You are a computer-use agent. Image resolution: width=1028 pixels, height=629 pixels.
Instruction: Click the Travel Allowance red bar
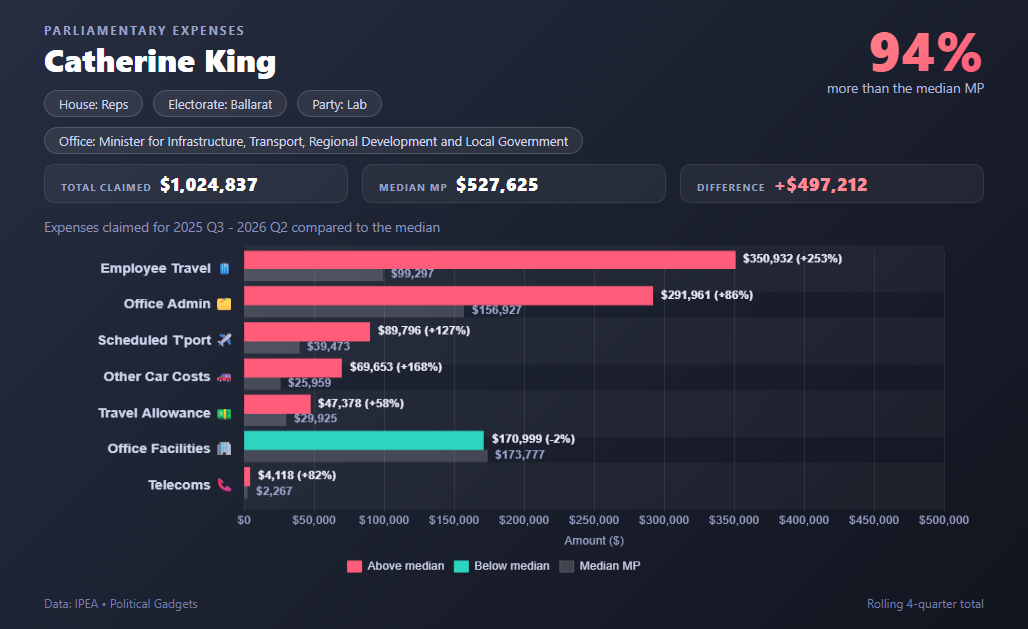coord(277,404)
